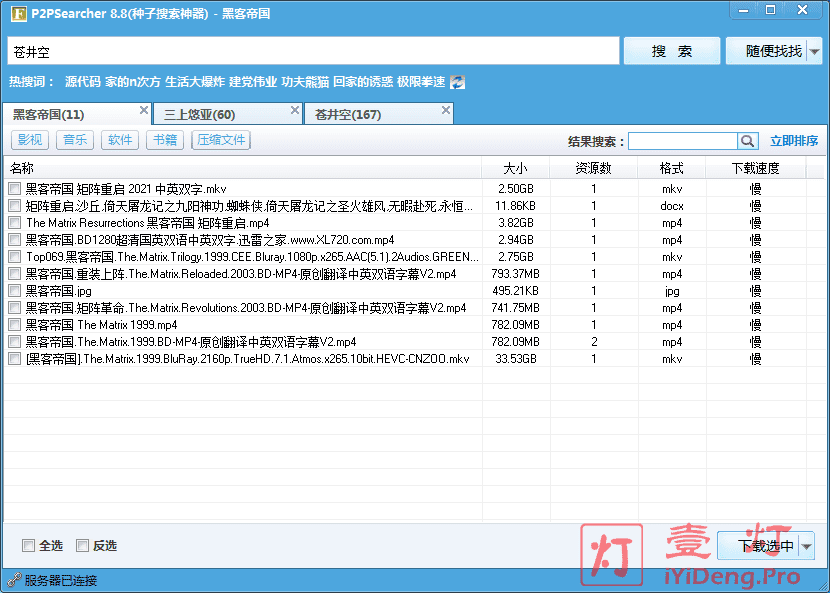Viewport: 830px width, 593px height.
Task: Click the 随便找找 button
Action: [766, 51]
